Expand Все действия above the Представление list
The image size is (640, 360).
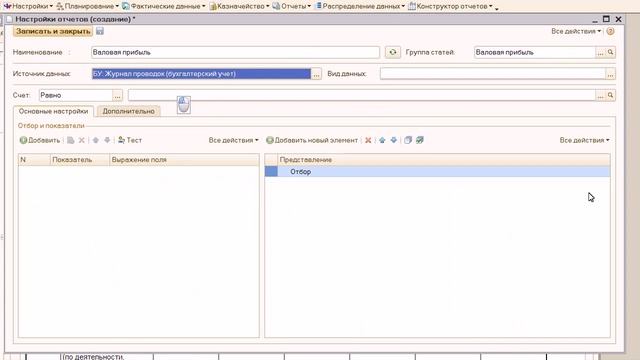point(584,140)
